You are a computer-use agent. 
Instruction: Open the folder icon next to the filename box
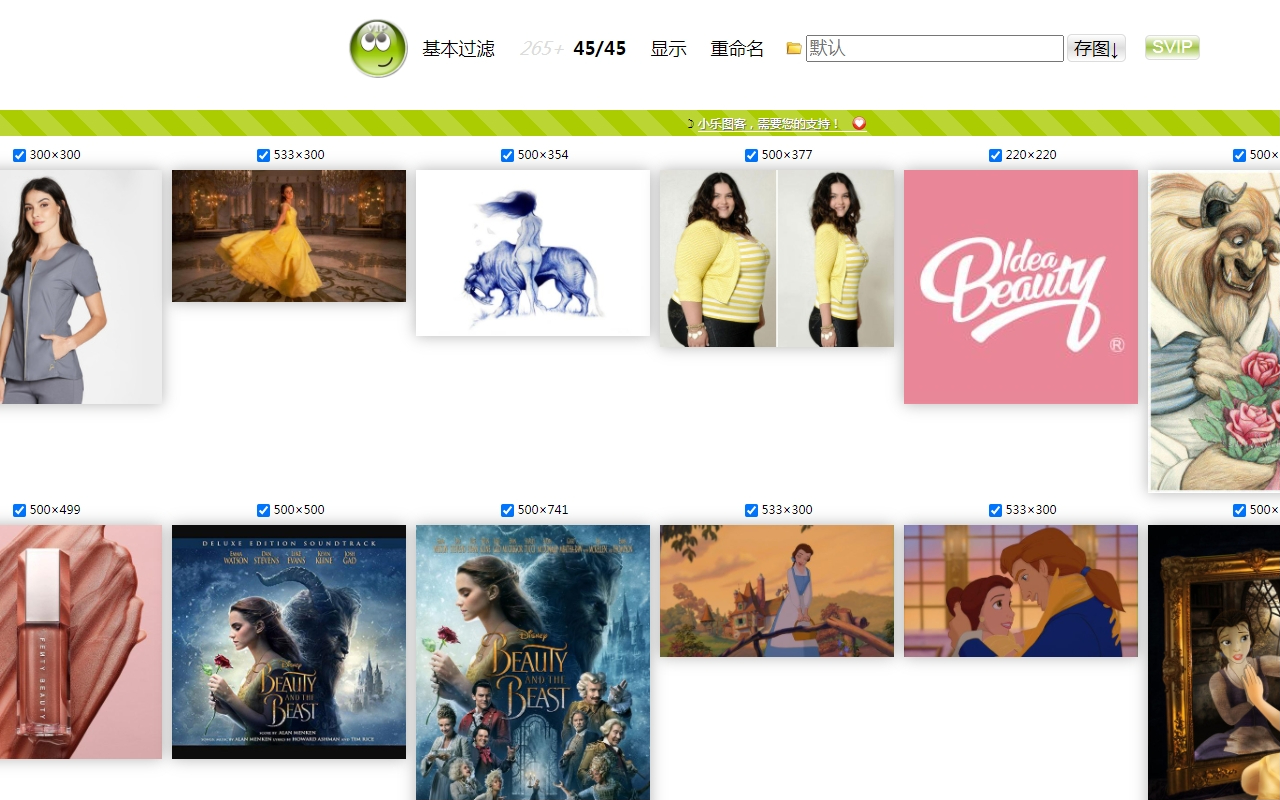tap(793, 47)
